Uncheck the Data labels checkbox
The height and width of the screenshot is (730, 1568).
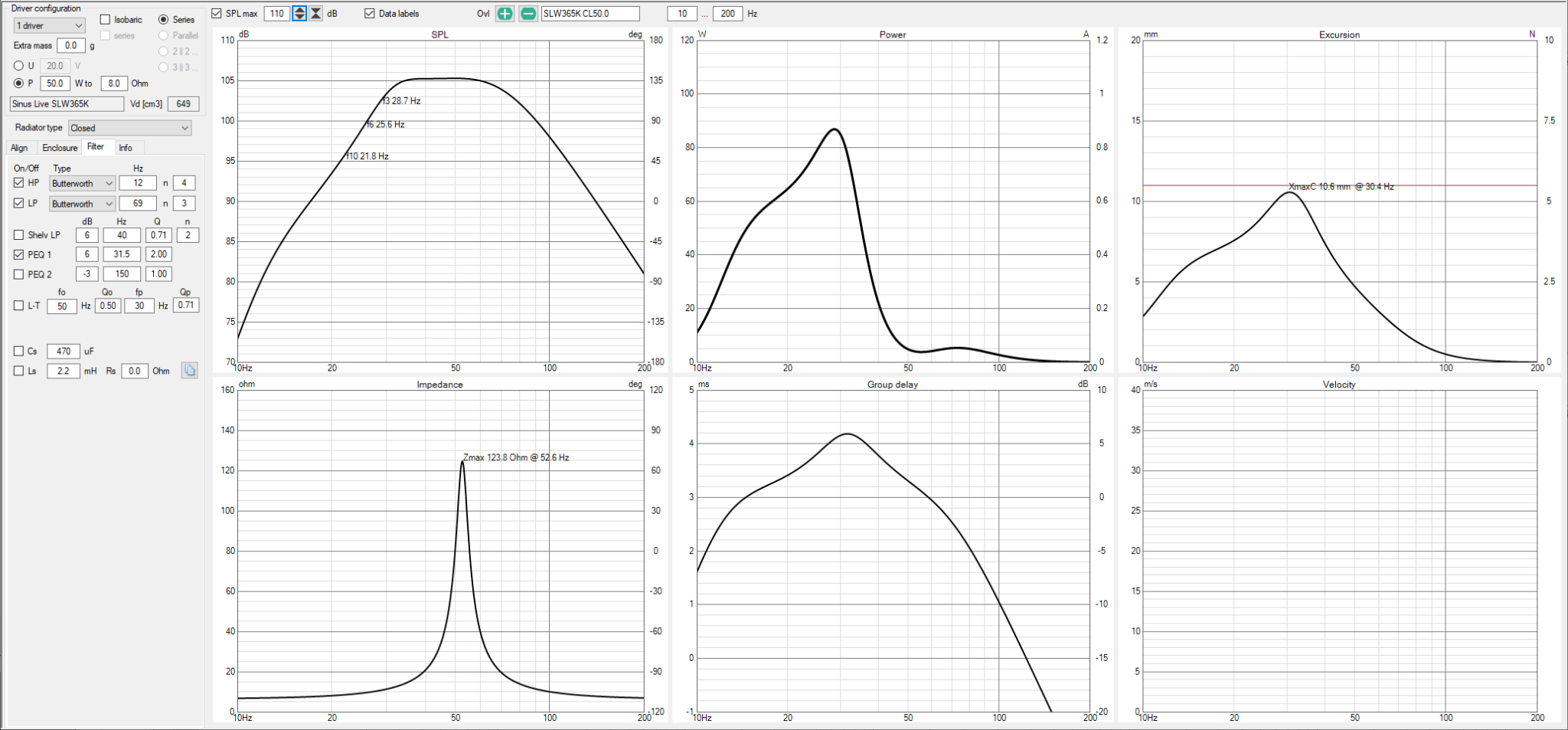370,14
